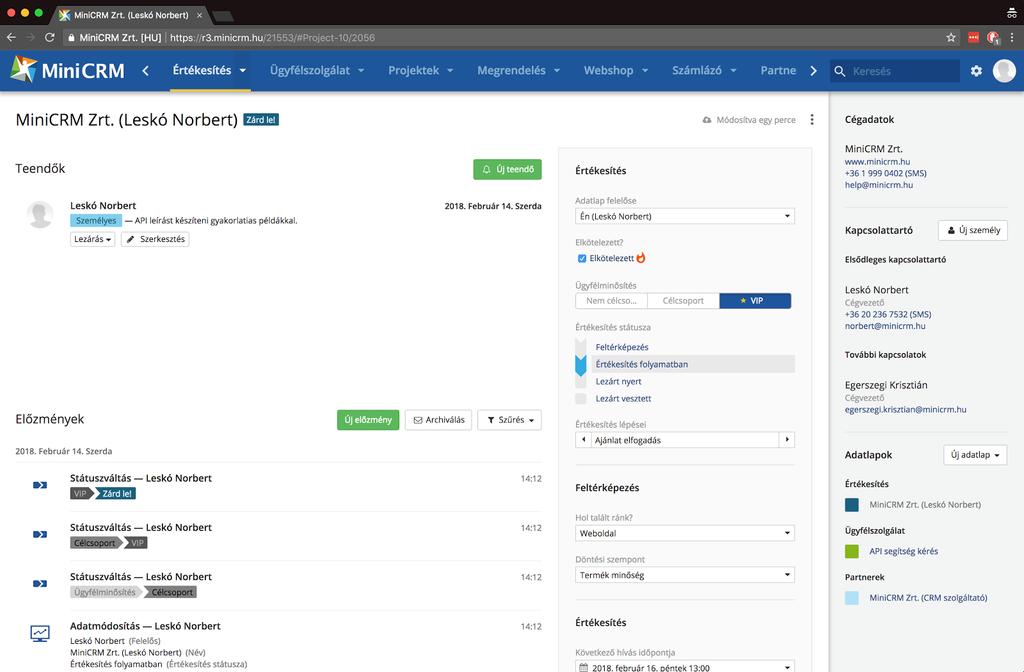Go to previous step in Értékesítés lépései

click(583, 440)
